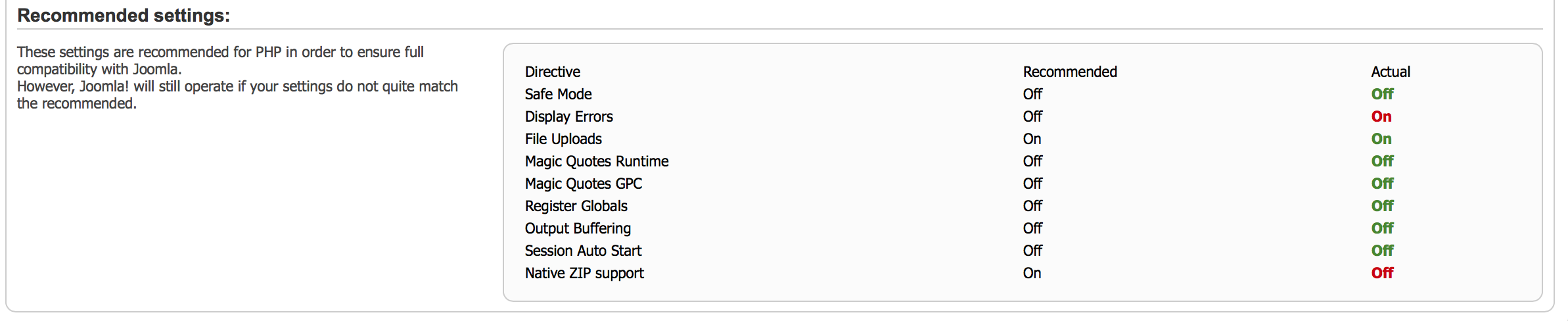This screenshot has width=1568, height=321.
Task: Click the Directive column header
Action: point(553,72)
